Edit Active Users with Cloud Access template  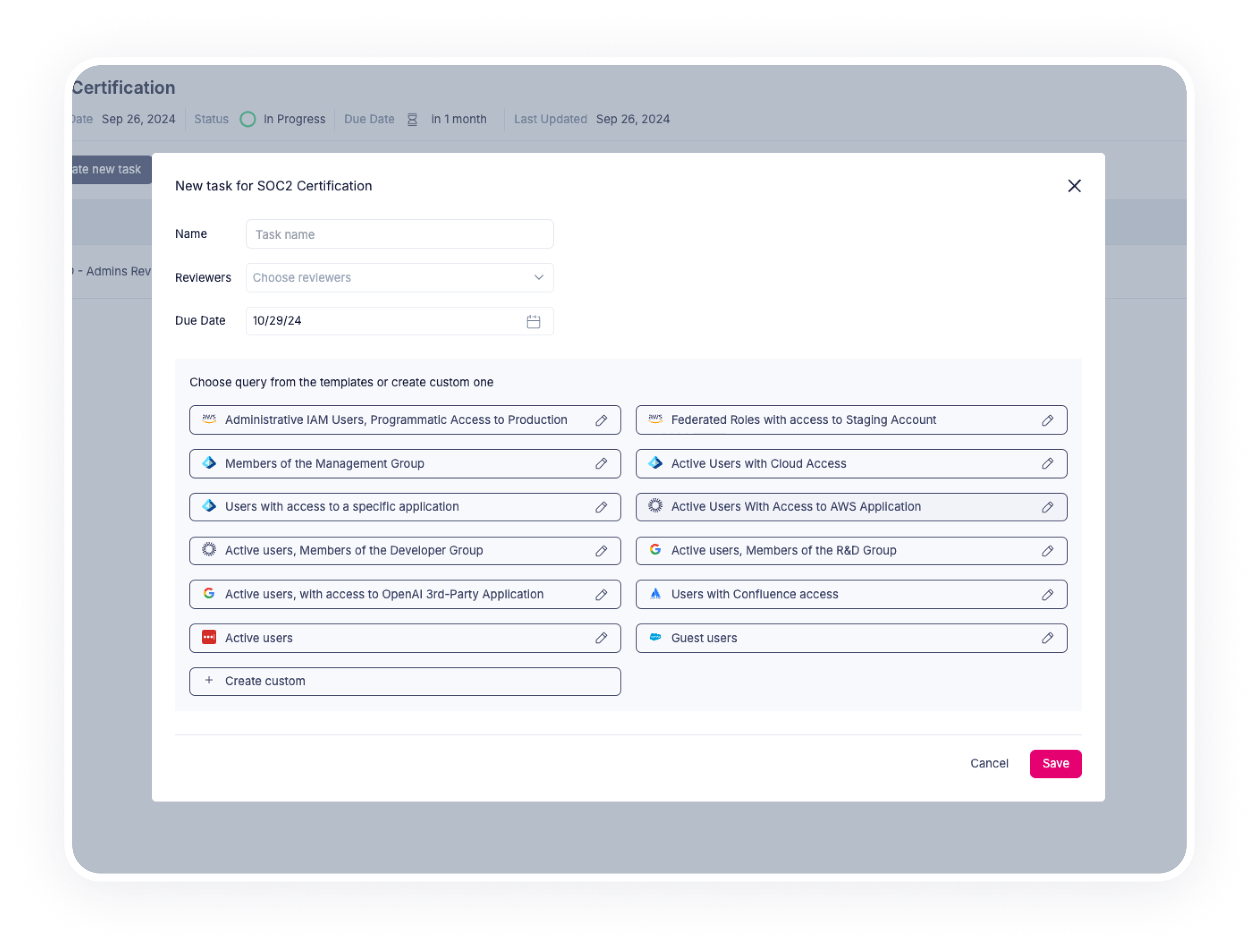click(x=1048, y=464)
